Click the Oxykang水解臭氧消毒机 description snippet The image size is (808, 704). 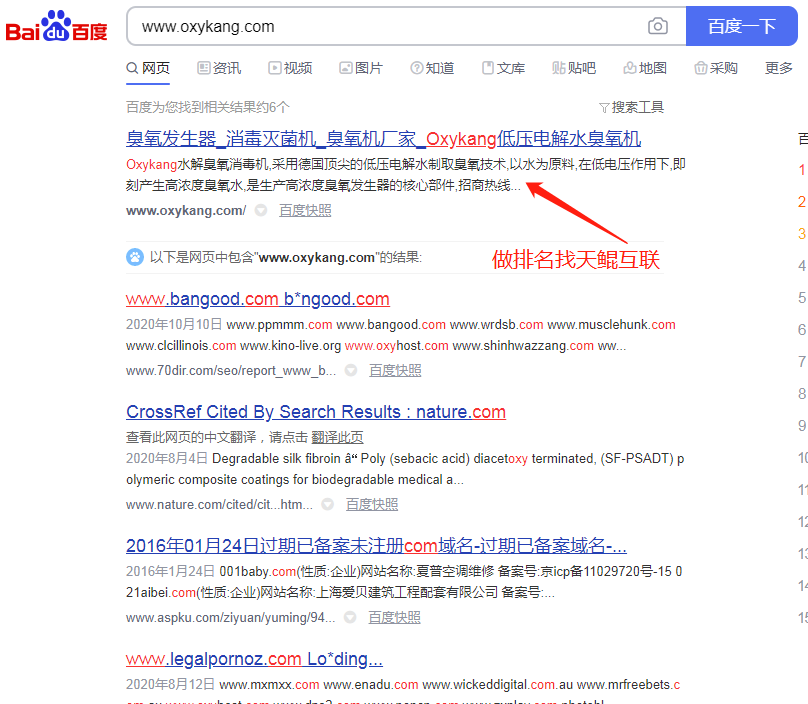click(x=406, y=175)
